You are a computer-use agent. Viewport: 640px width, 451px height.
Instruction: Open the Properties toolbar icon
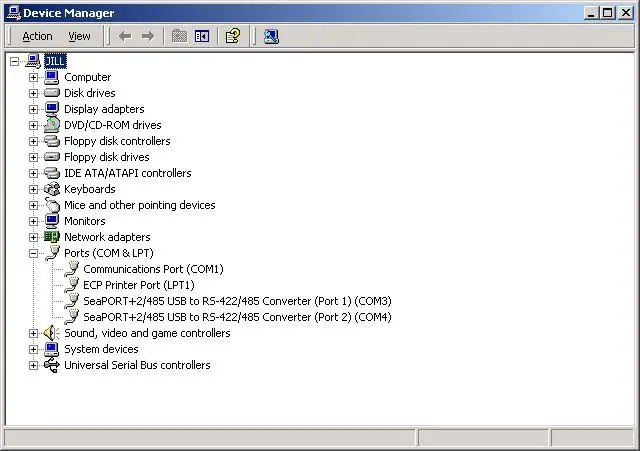tap(233, 36)
